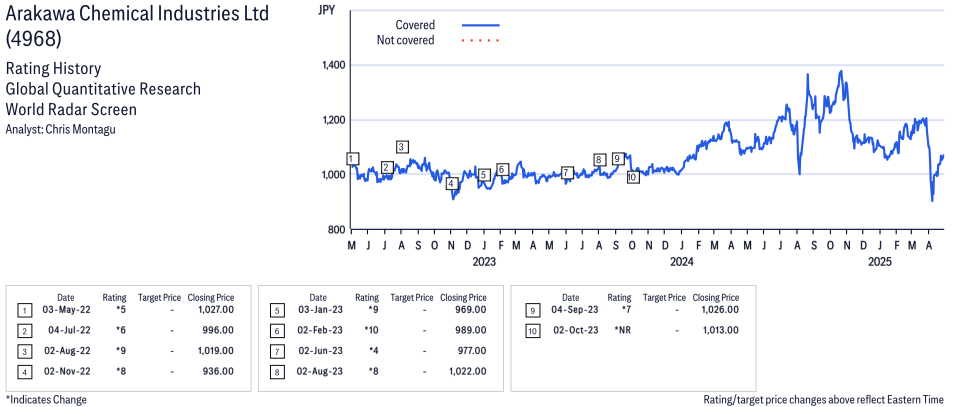Image resolution: width=955 pixels, height=407 pixels.
Task: Click the numbered box 6 in the ratings table
Action: click(x=277, y=331)
